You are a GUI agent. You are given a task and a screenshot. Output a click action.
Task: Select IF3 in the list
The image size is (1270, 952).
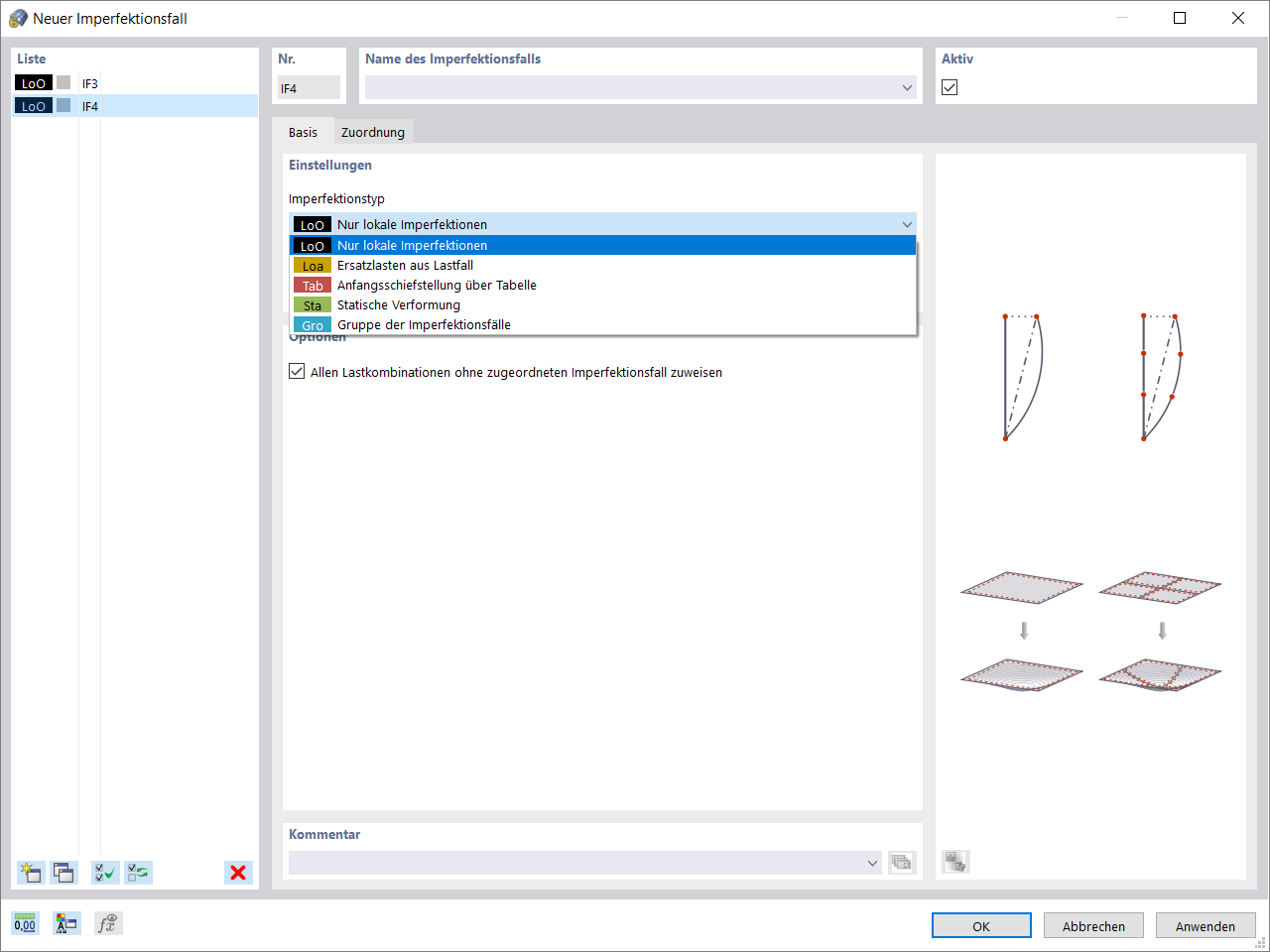tap(135, 83)
